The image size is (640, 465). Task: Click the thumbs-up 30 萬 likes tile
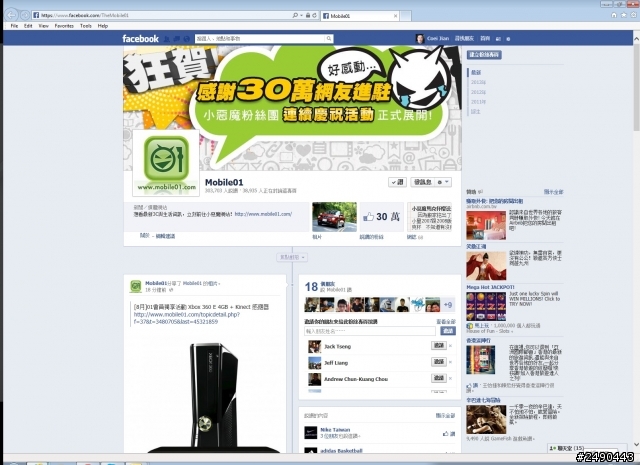coord(382,217)
